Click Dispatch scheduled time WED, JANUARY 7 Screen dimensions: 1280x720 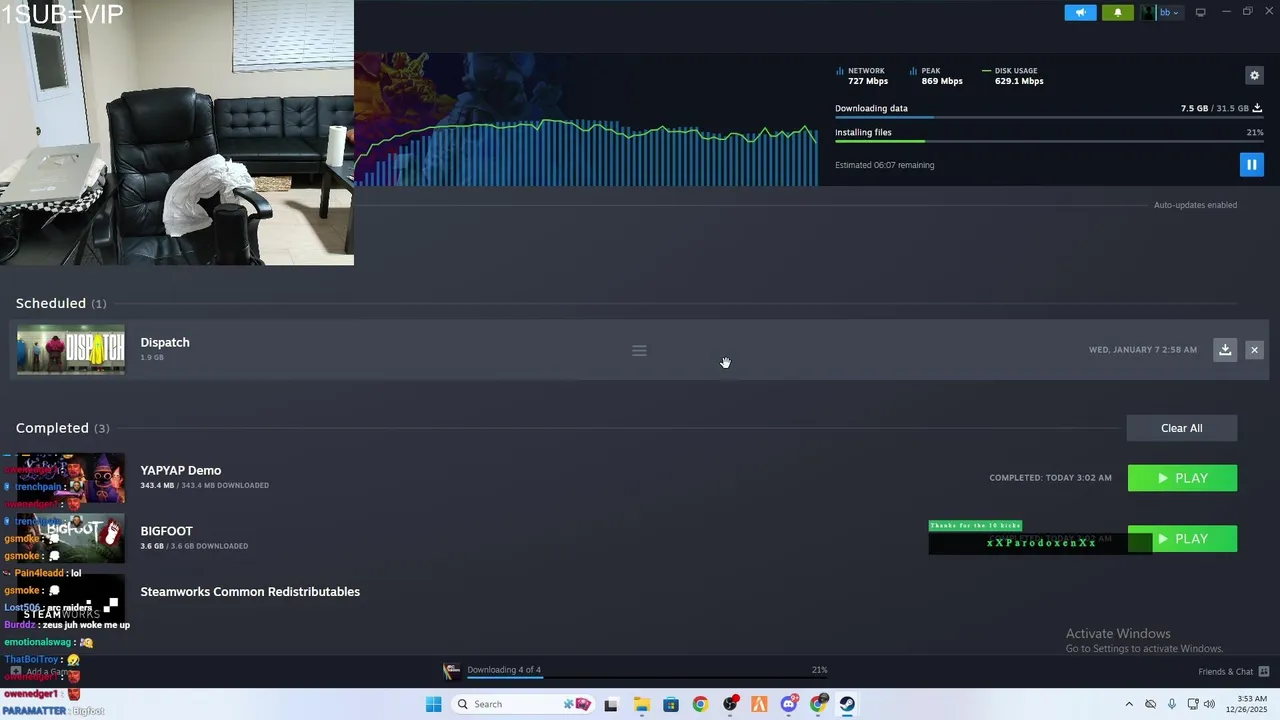click(x=1142, y=350)
